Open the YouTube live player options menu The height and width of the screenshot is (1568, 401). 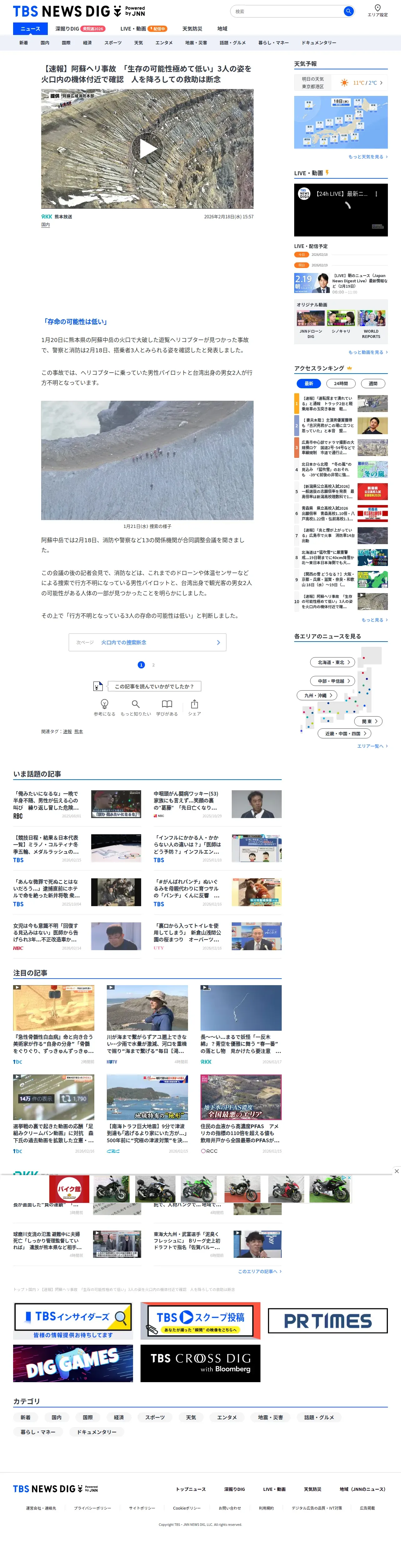pos(376,194)
